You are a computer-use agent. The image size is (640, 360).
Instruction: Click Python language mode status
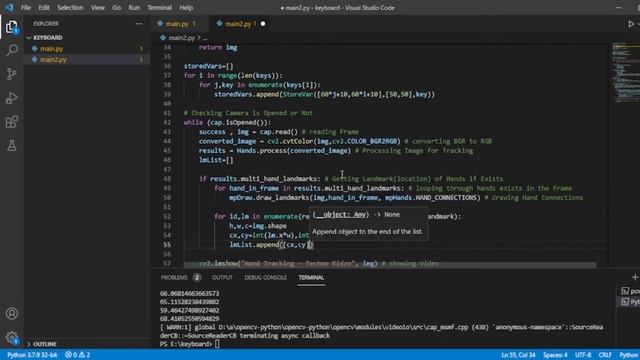tap(629, 355)
